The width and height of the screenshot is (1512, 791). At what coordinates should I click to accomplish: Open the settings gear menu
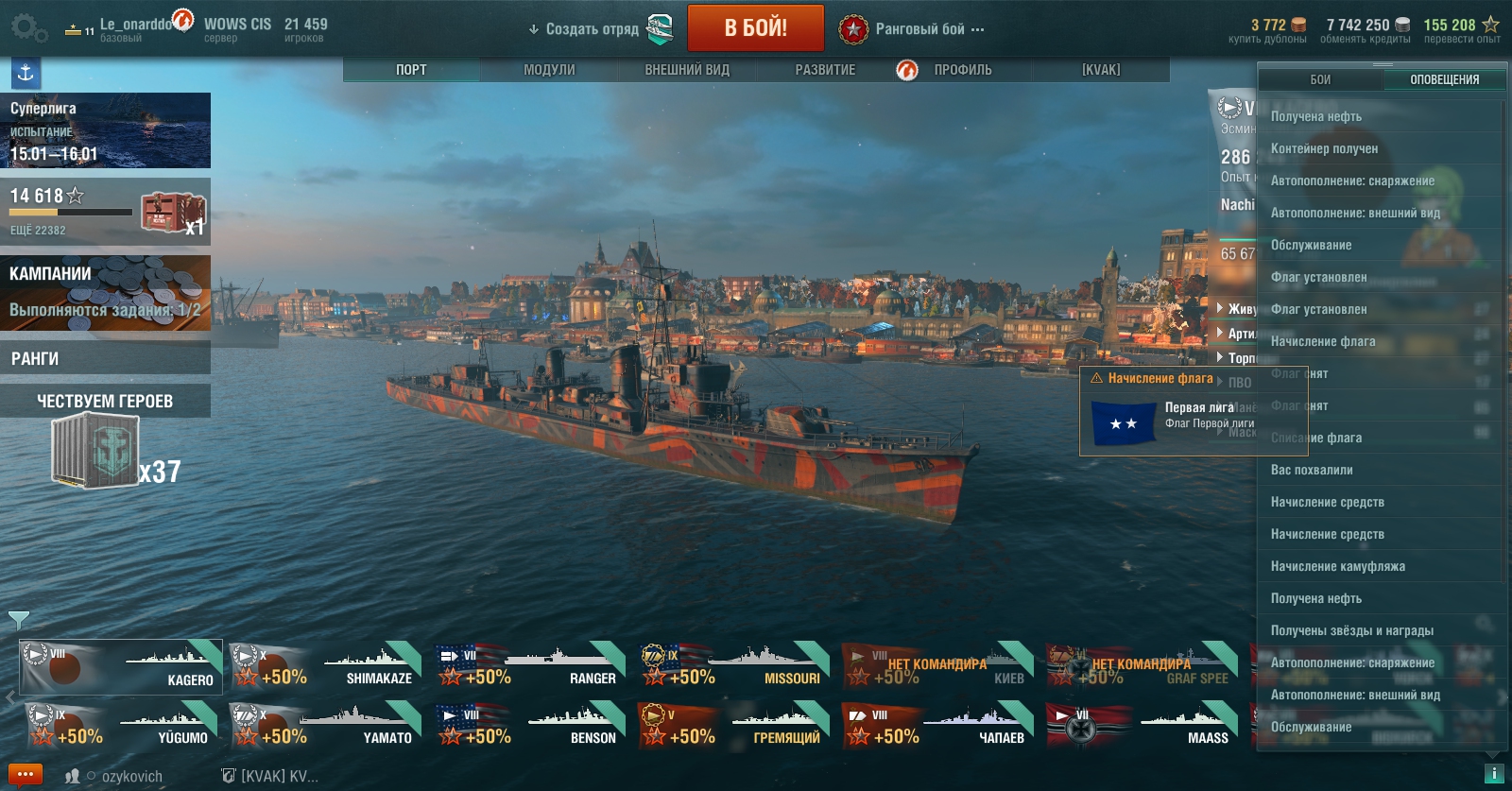28,28
